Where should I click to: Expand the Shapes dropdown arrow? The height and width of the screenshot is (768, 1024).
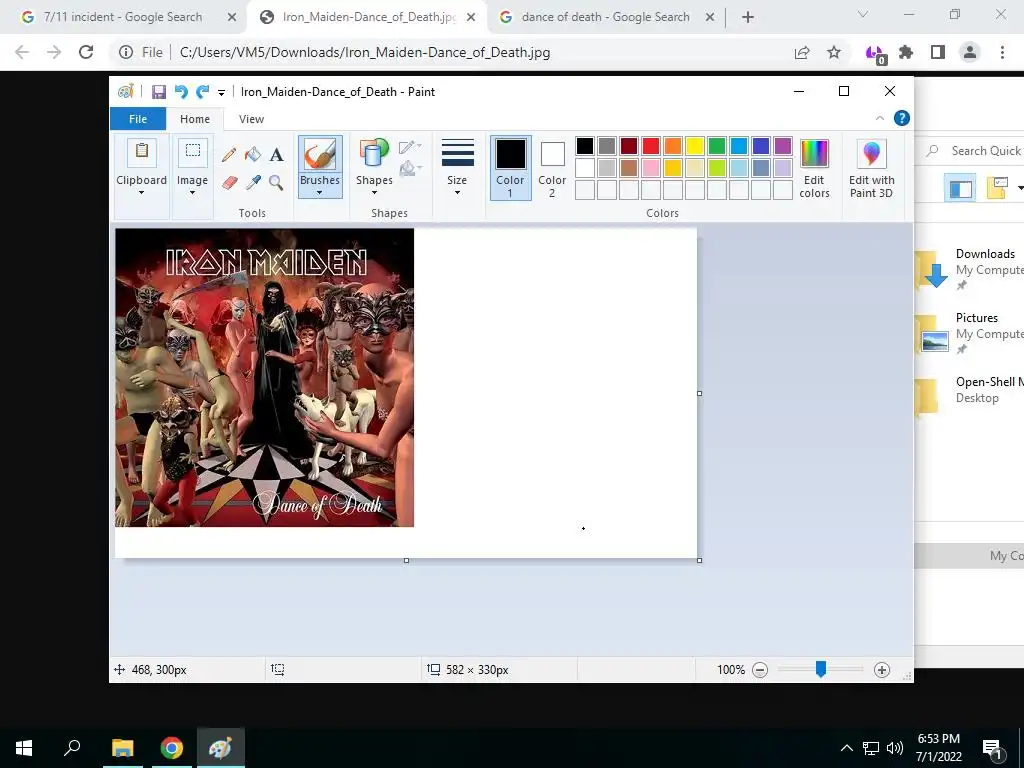tap(374, 193)
